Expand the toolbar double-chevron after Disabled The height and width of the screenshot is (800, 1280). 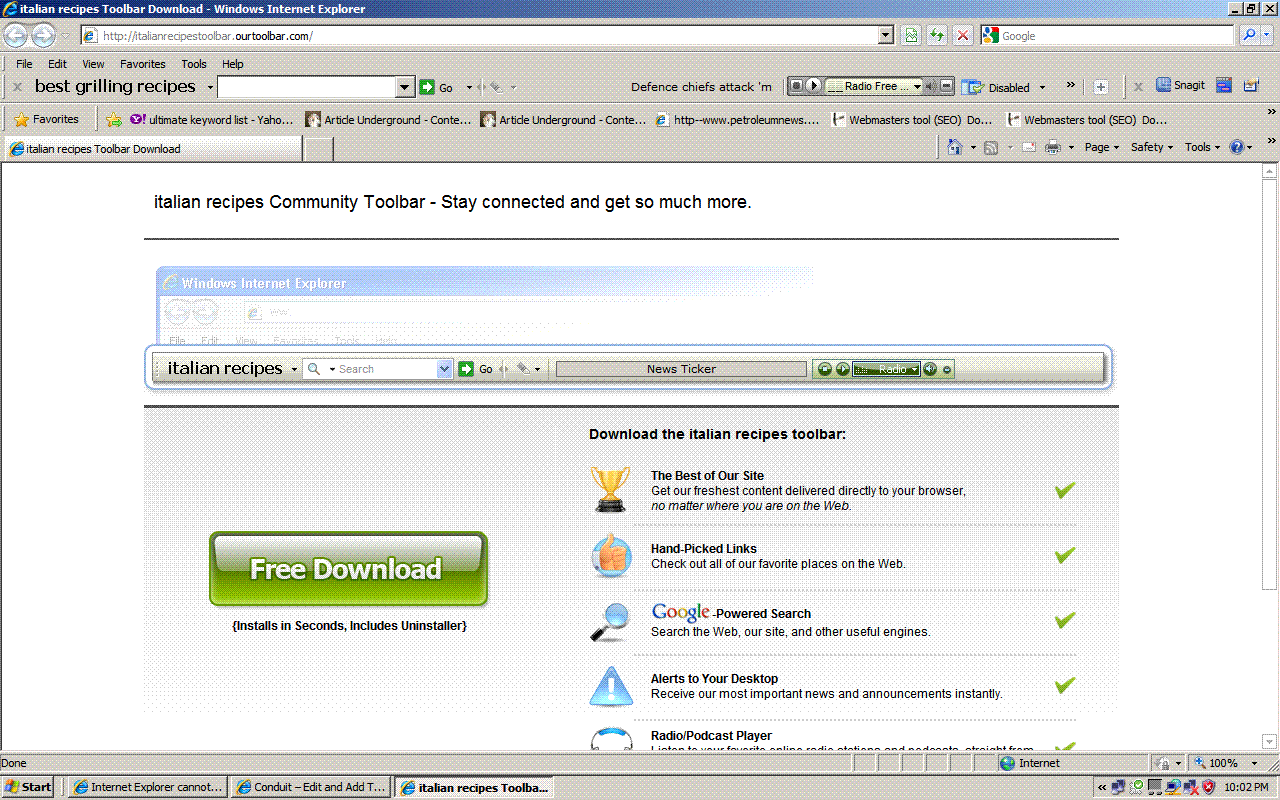click(x=1070, y=86)
